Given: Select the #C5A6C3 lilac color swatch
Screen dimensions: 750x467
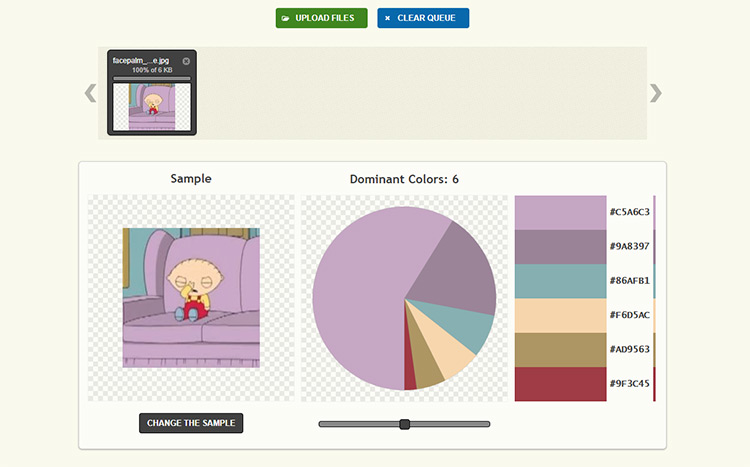Looking at the screenshot, I should (x=560, y=212).
